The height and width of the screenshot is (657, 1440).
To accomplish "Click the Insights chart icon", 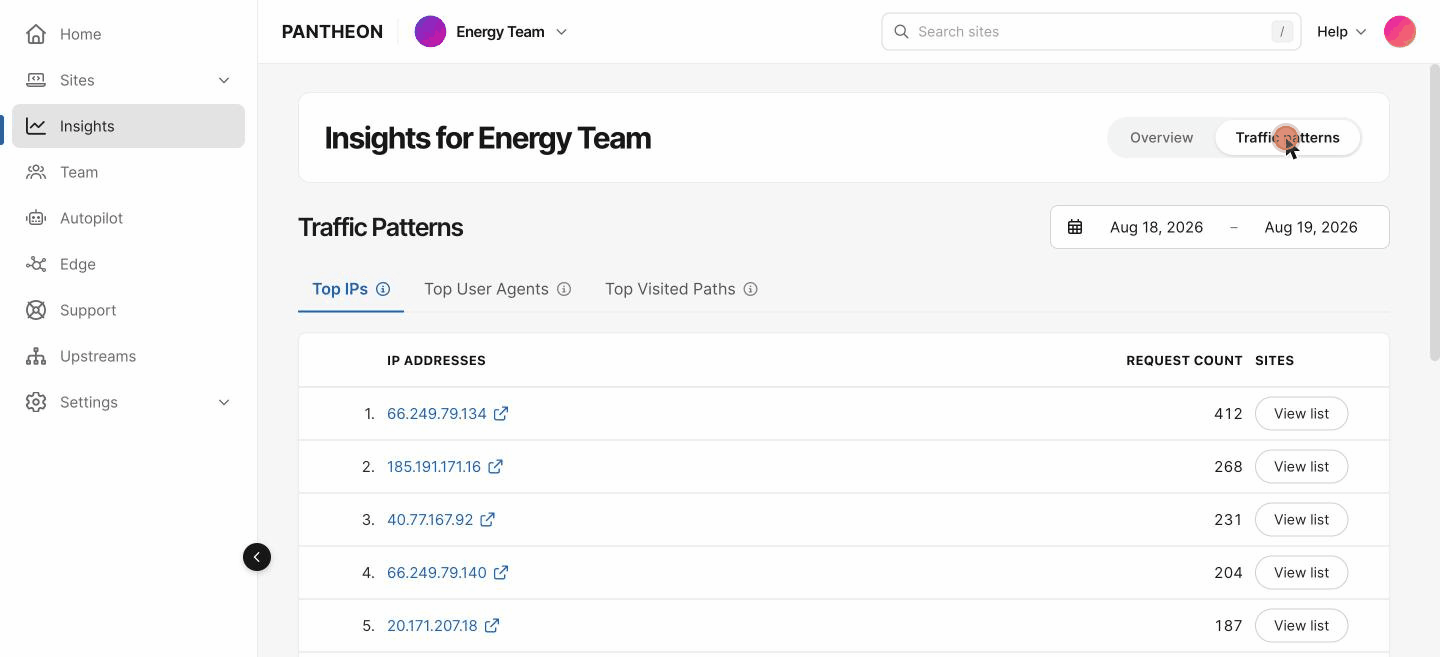I will [x=36, y=126].
